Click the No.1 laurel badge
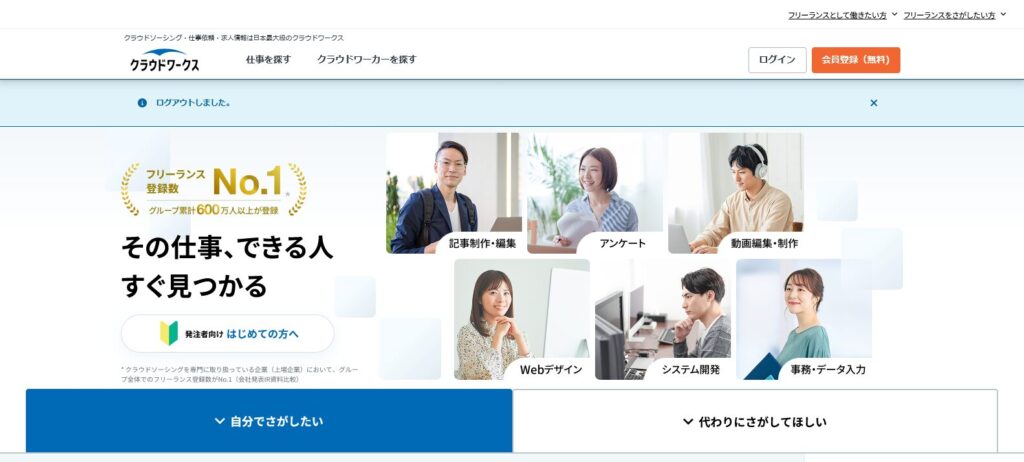1024x462 pixels. [x=214, y=190]
